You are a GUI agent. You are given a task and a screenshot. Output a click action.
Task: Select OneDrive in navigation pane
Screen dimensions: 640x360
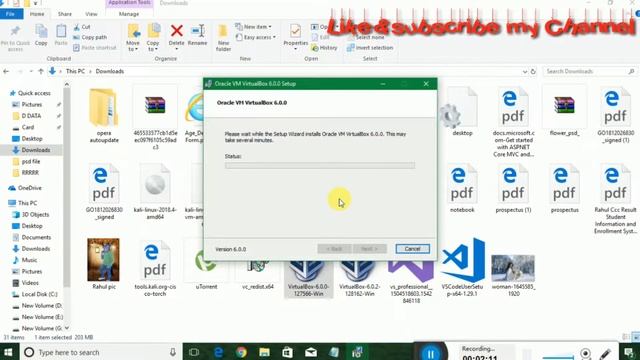[x=29, y=188]
